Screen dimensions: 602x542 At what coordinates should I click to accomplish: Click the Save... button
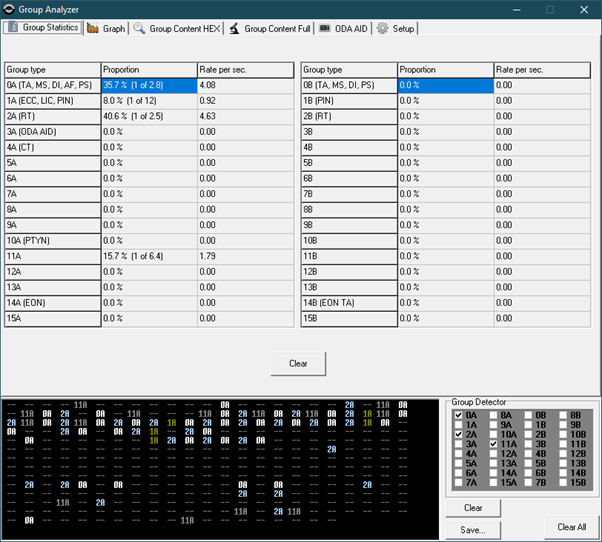(x=473, y=530)
